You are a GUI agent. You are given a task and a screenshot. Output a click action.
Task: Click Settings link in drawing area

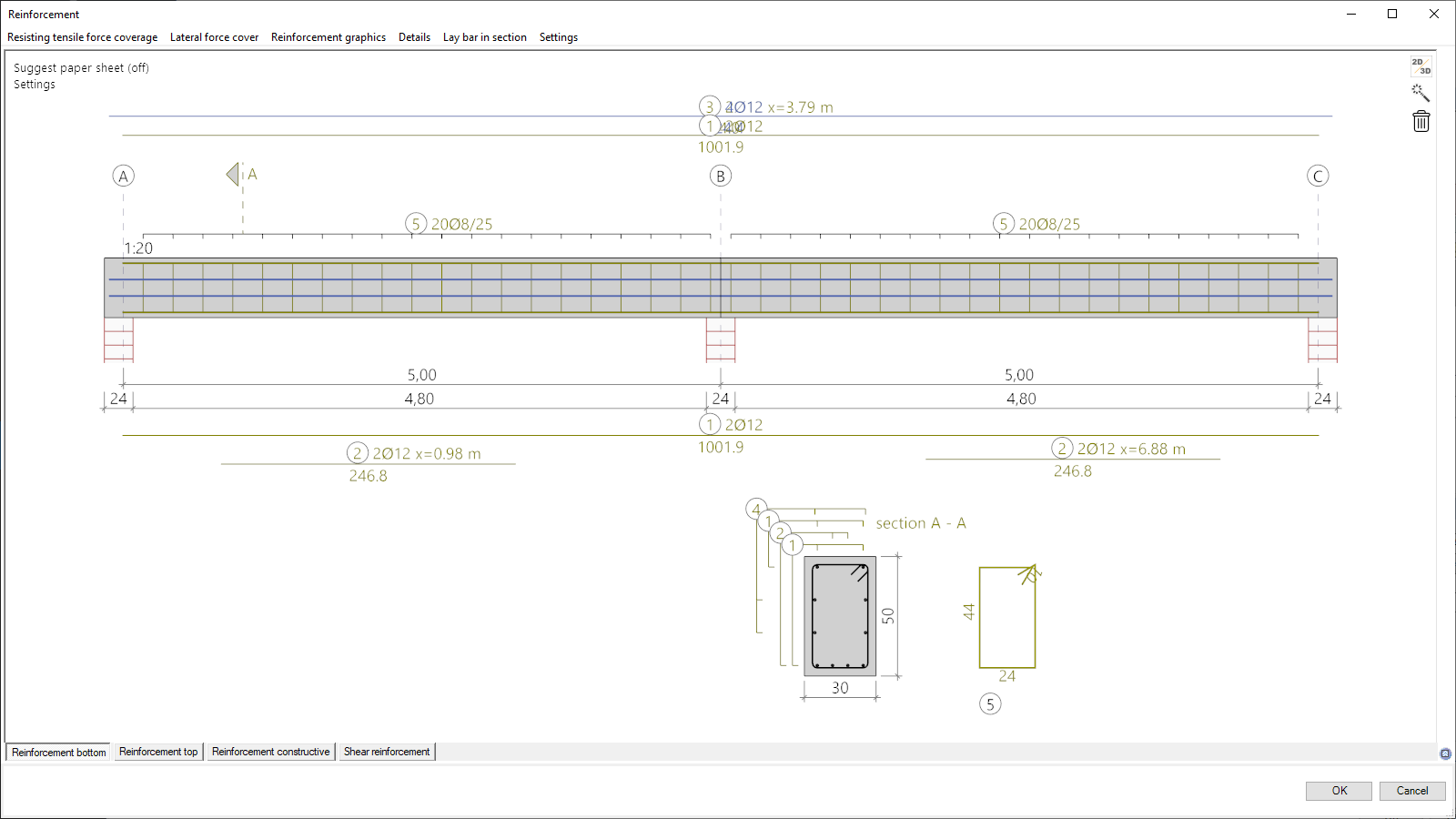tap(35, 84)
